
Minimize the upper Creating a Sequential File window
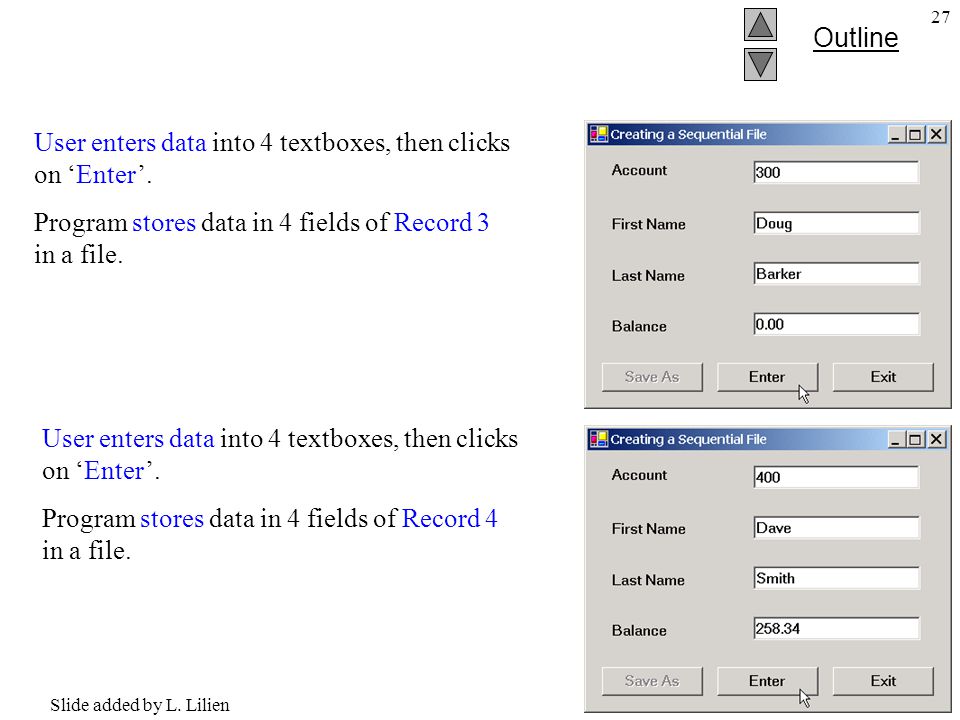pos(896,135)
